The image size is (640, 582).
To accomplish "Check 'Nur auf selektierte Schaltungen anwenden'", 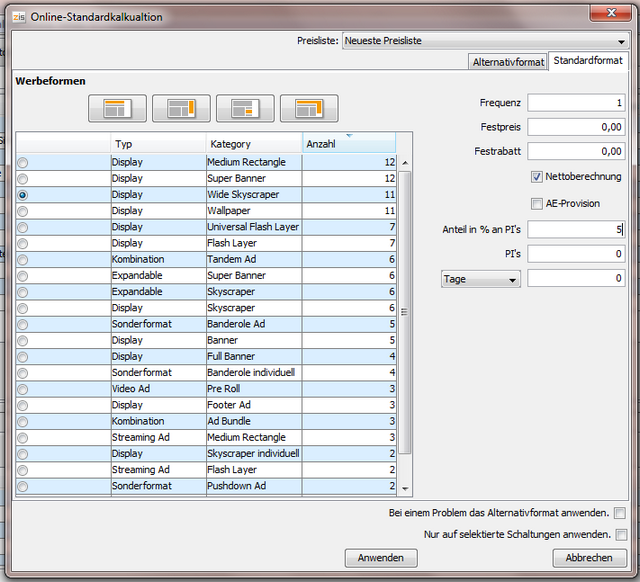I will [621, 535].
